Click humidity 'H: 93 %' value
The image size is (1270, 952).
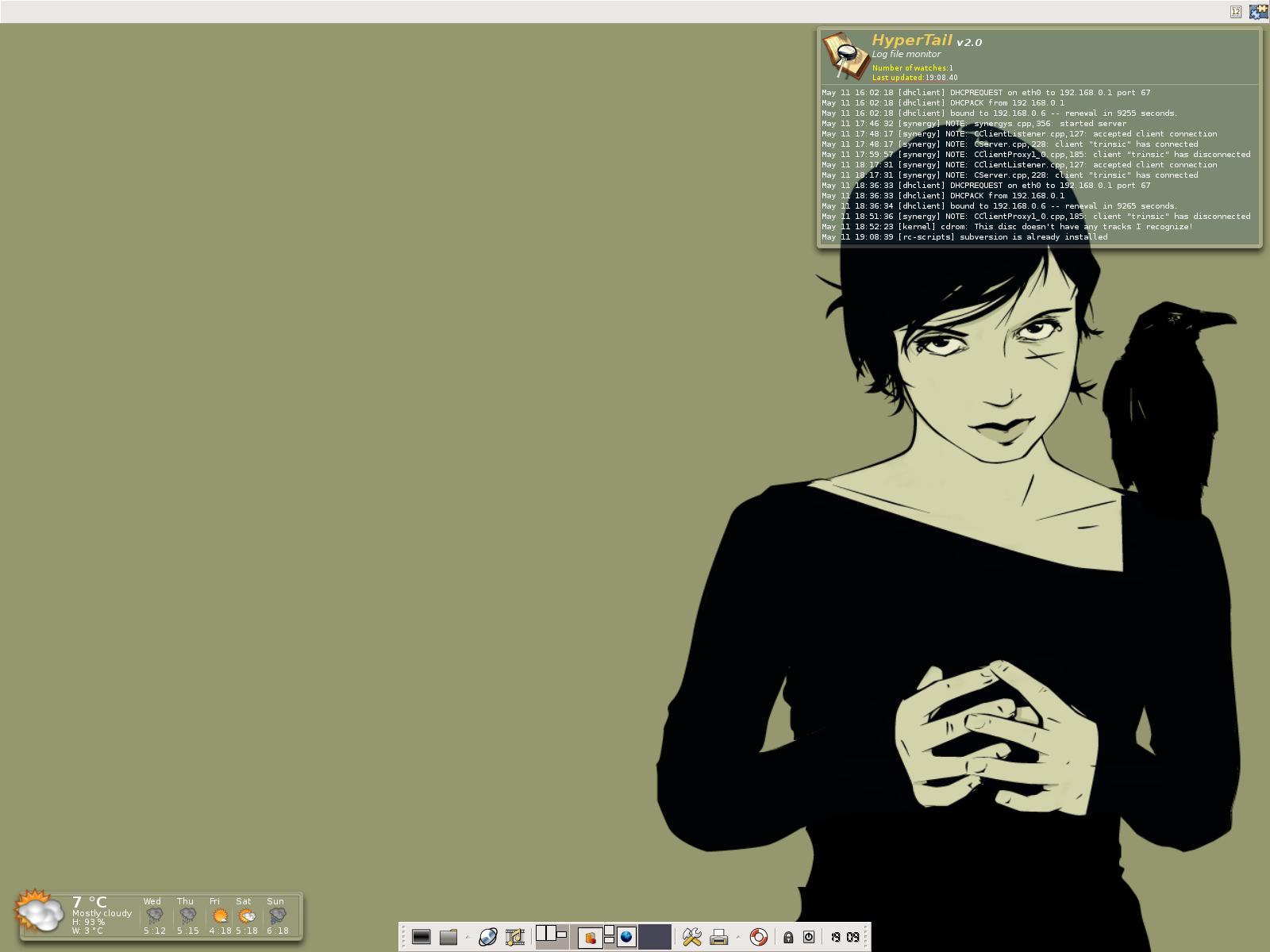(88, 922)
